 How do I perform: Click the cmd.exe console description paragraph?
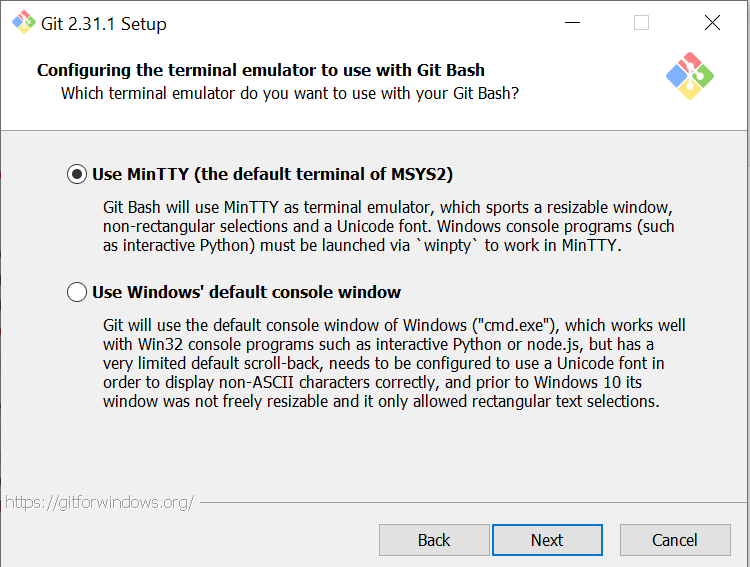[x=393, y=364]
